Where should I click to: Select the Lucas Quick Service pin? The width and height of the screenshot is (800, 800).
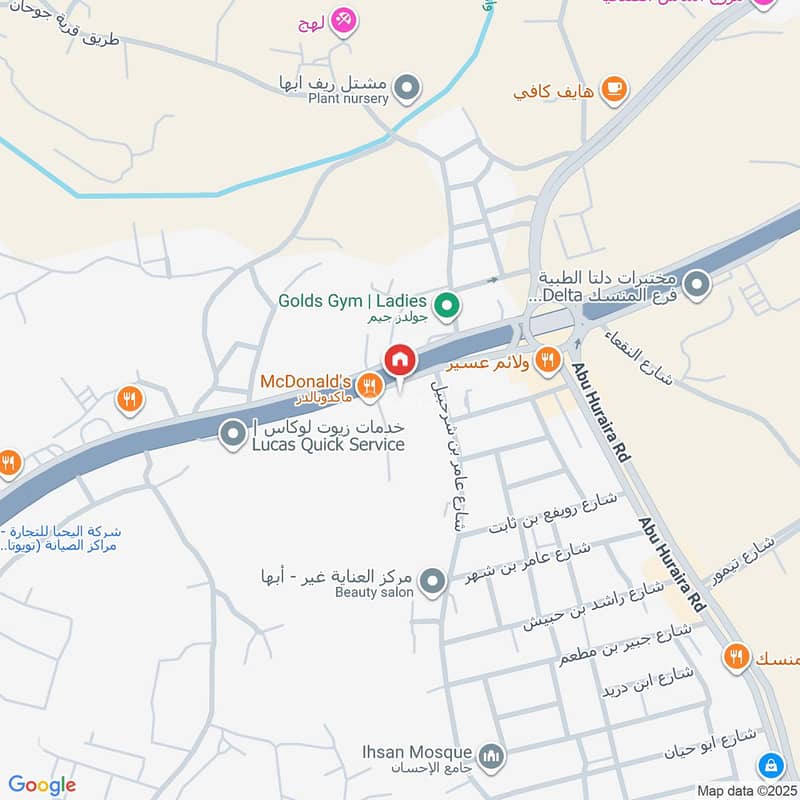click(233, 434)
